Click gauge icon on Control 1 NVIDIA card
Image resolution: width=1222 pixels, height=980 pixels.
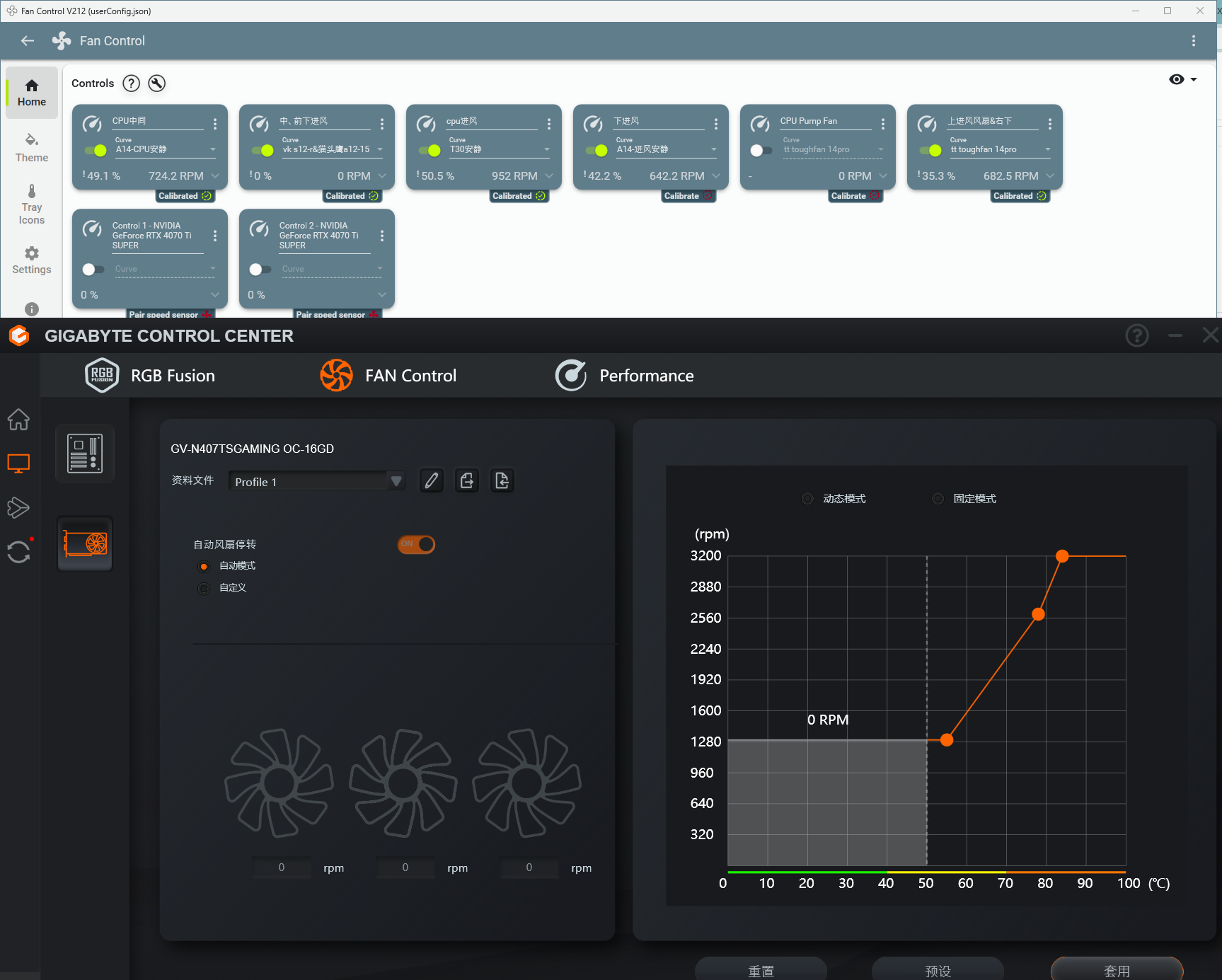point(92,229)
